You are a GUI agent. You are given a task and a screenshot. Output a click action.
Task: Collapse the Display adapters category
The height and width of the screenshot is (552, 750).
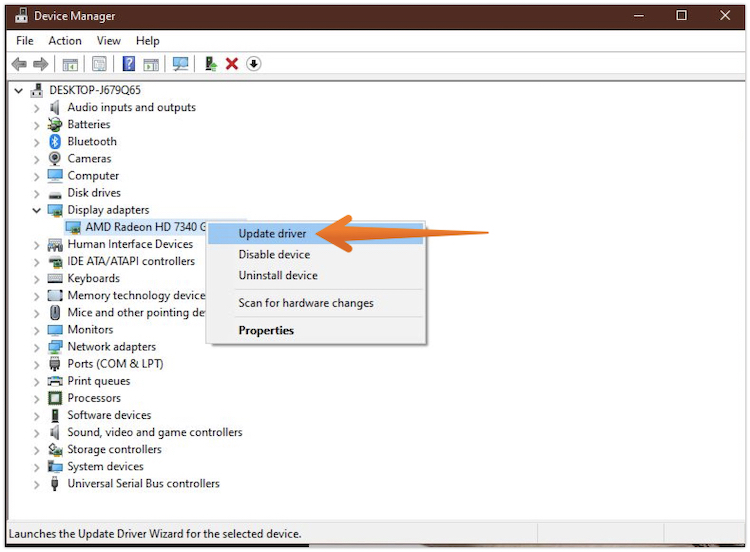coord(37,210)
